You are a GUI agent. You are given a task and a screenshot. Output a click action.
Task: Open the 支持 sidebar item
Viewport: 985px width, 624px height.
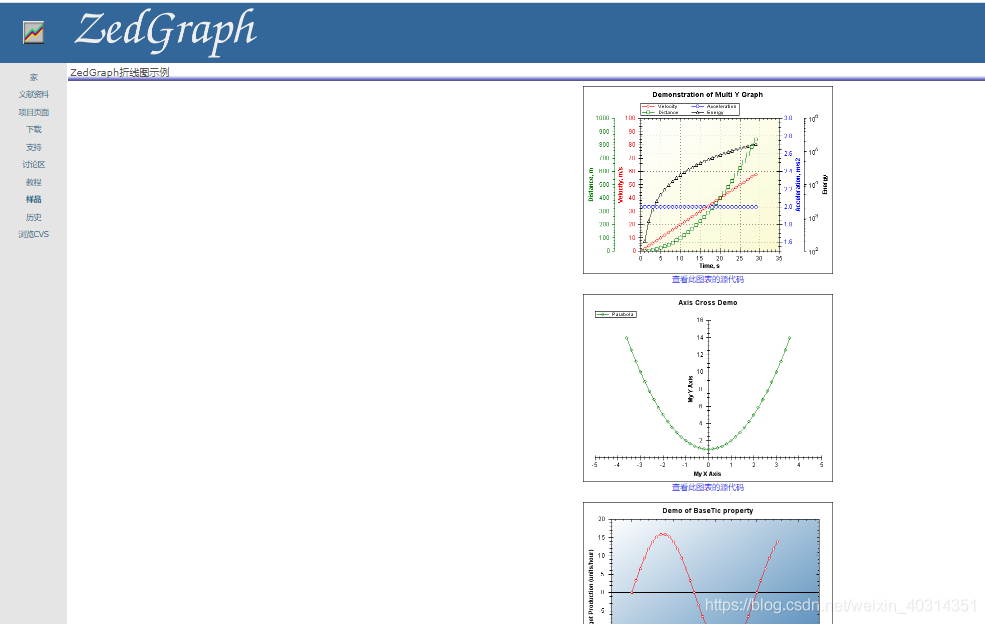[33, 147]
